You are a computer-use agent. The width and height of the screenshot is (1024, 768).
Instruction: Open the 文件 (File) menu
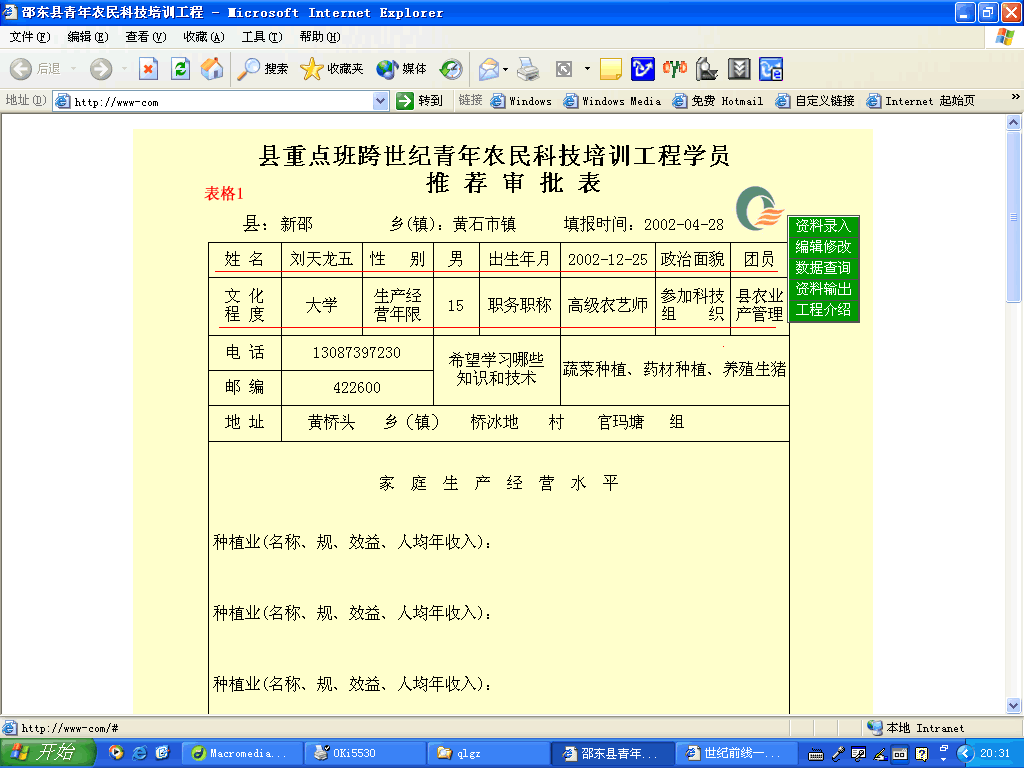click(29, 37)
